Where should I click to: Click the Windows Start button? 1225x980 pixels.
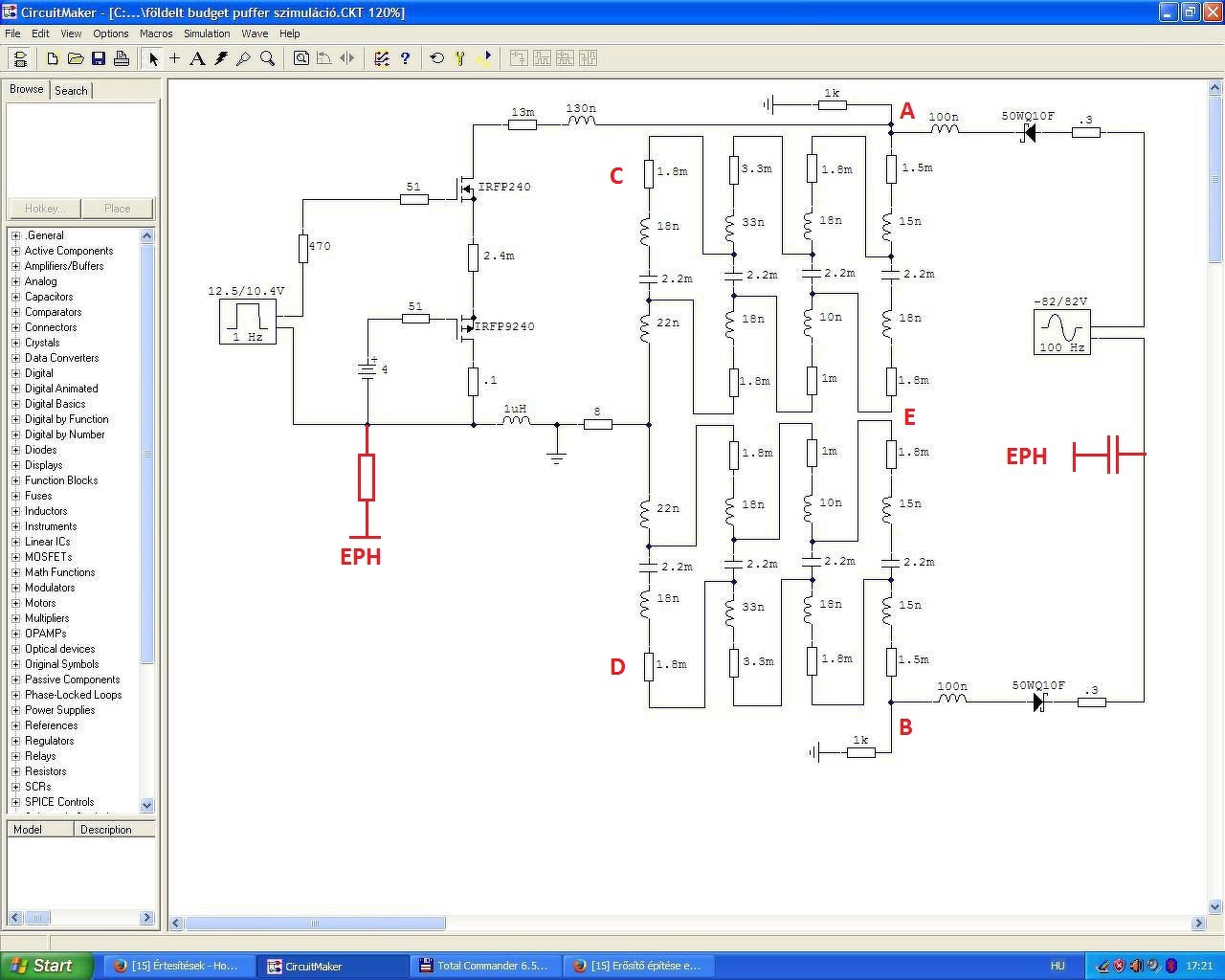click(x=47, y=966)
